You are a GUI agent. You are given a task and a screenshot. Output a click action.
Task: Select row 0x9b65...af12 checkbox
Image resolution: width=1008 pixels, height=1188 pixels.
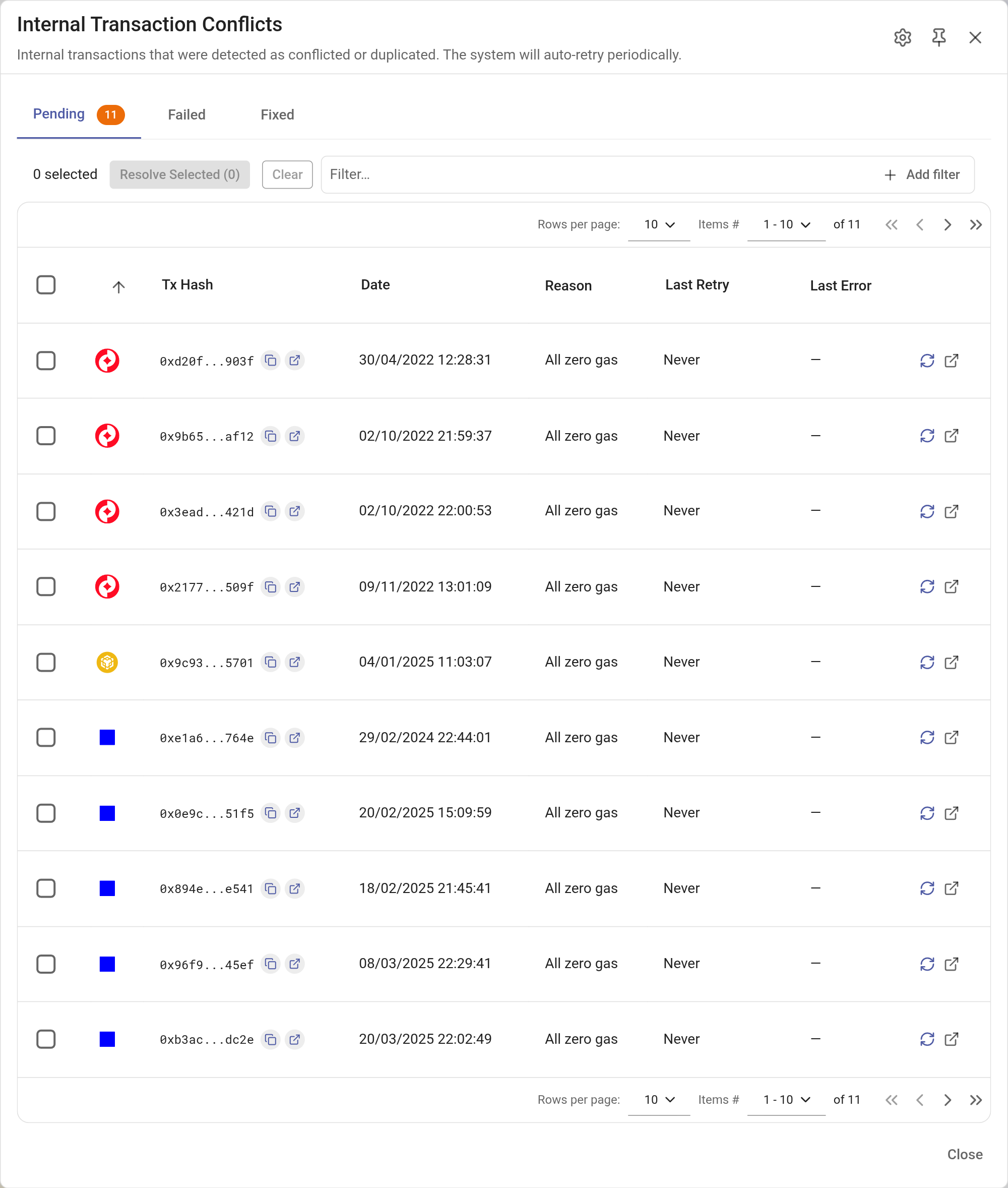click(x=46, y=436)
